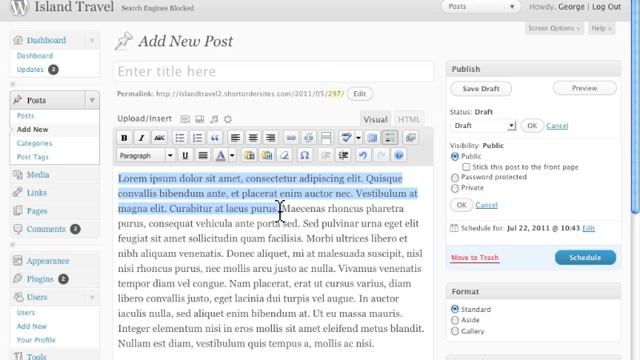Screen dimensions: 640x360
Task: Paste from Word icon
Action: click(267, 156)
